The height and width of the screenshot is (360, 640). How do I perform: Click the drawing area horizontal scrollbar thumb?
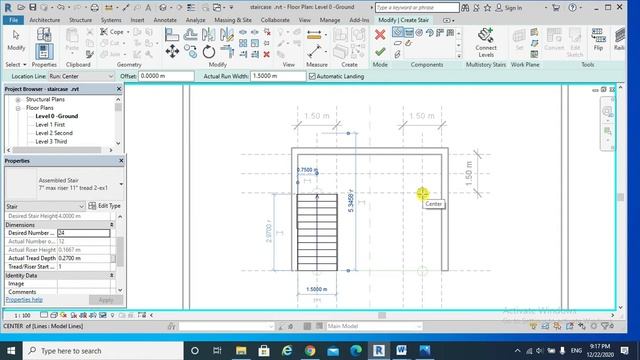(x=382, y=315)
